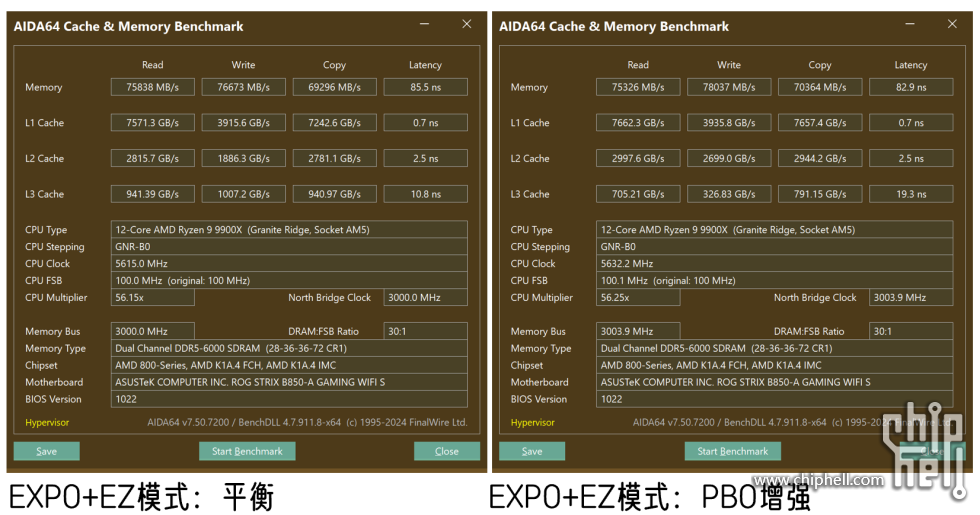980x515 pixels.
Task: Select L1 Cache Copy value 7657.4 GB/s
Action: pos(820,122)
